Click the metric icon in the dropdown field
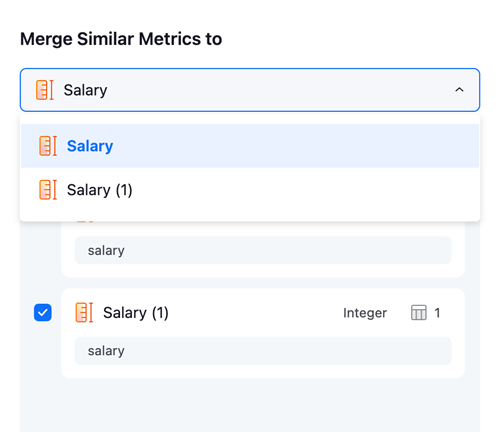500x432 pixels. [44, 90]
